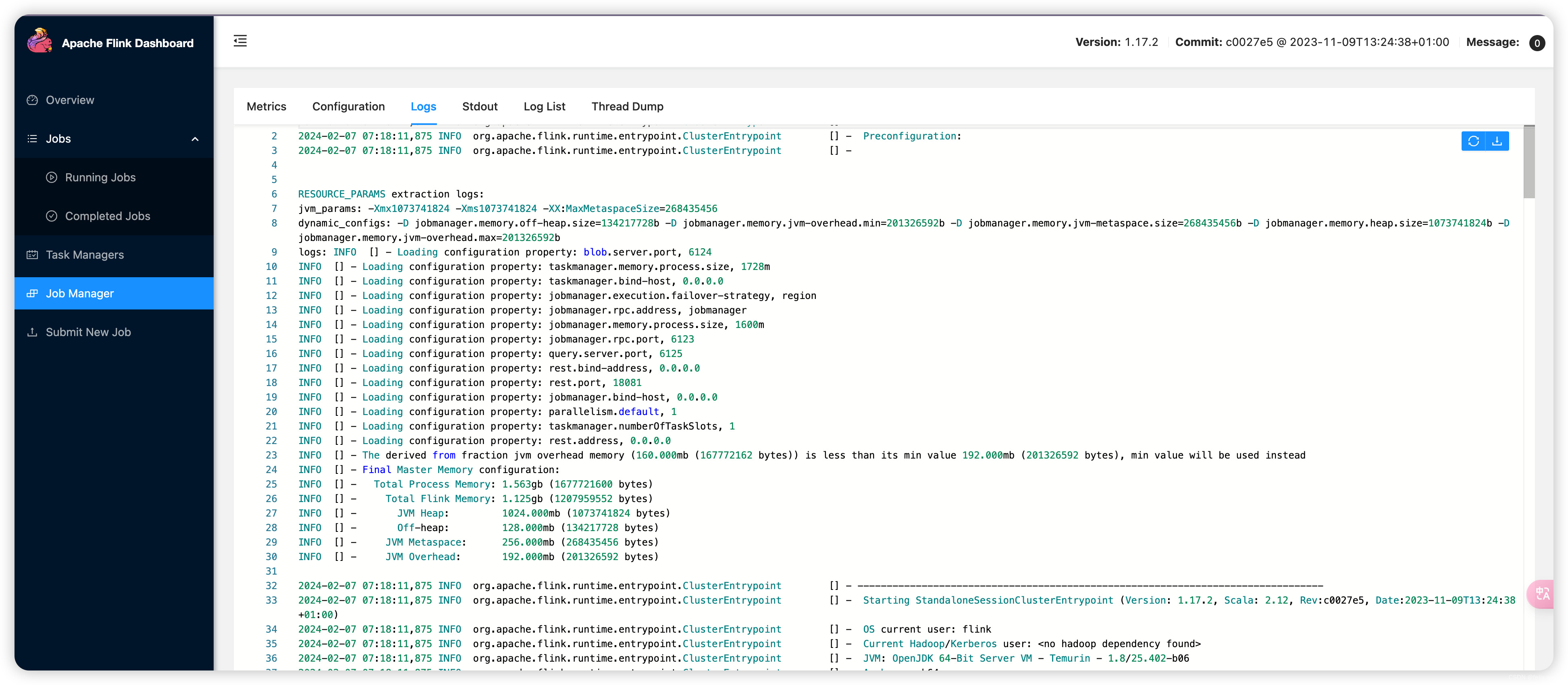The width and height of the screenshot is (1568, 685).
Task: Open the Thread Dump tab
Action: click(627, 106)
